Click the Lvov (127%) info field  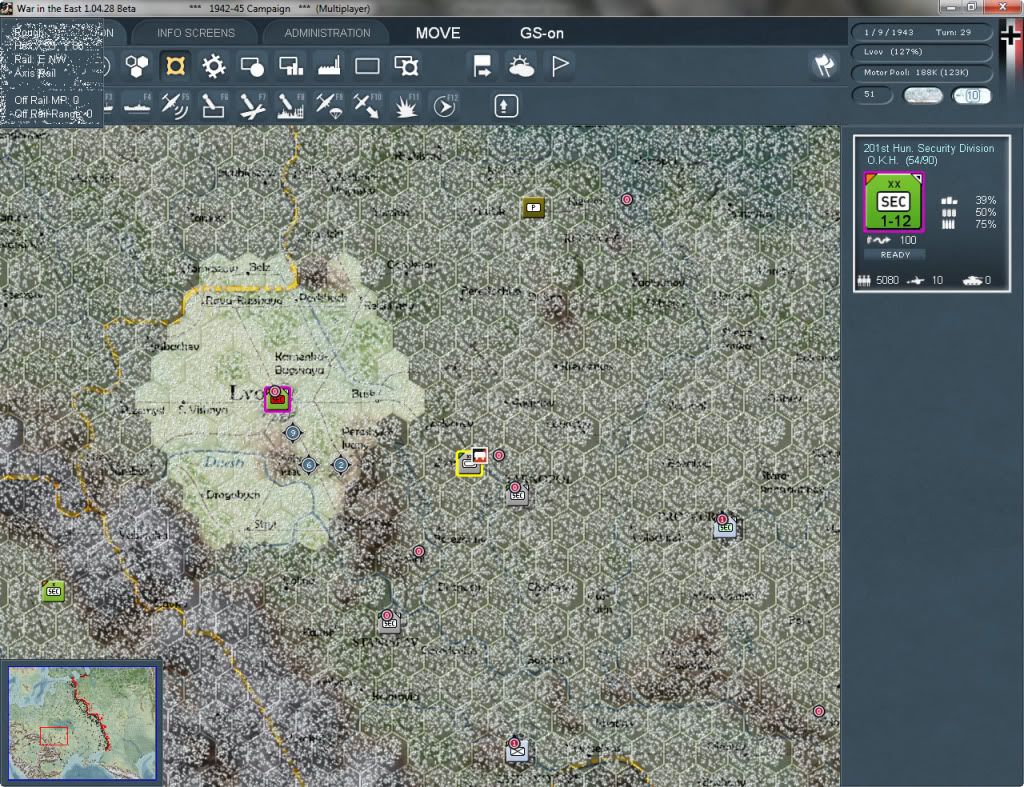coord(921,52)
